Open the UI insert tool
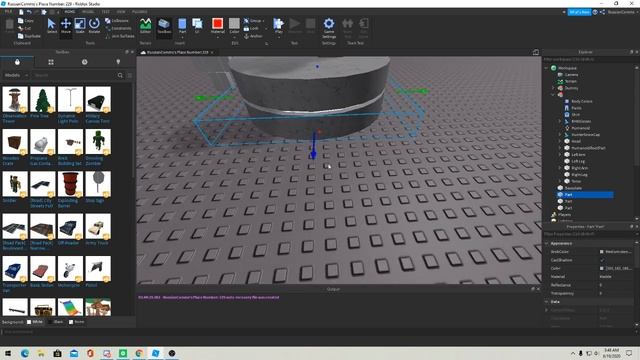640x360 pixels. [197, 26]
